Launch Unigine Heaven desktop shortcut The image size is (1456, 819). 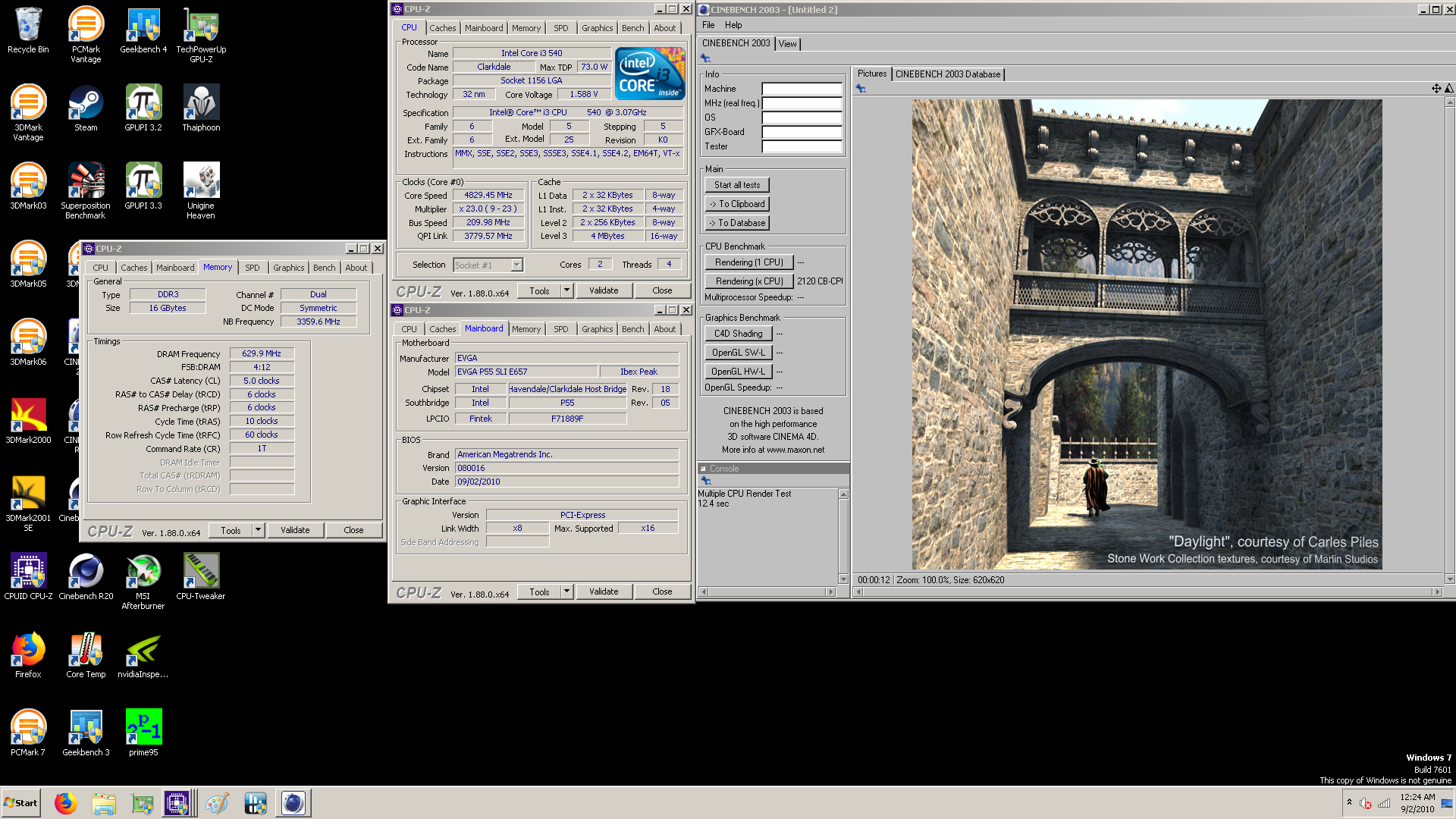pyautogui.click(x=201, y=191)
